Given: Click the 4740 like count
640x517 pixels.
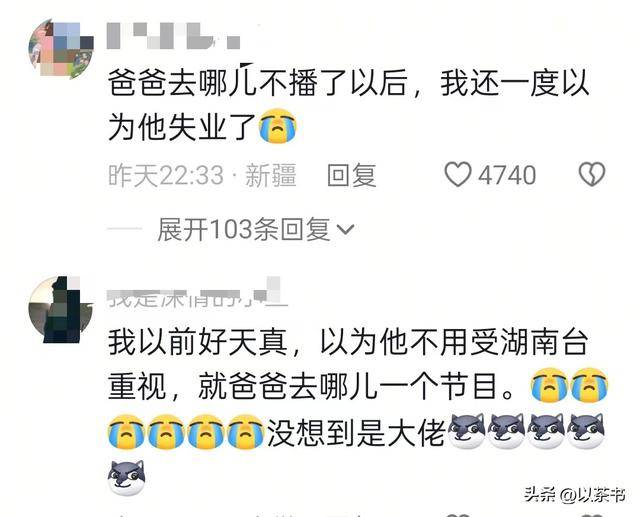Looking at the screenshot, I should click(507, 175).
